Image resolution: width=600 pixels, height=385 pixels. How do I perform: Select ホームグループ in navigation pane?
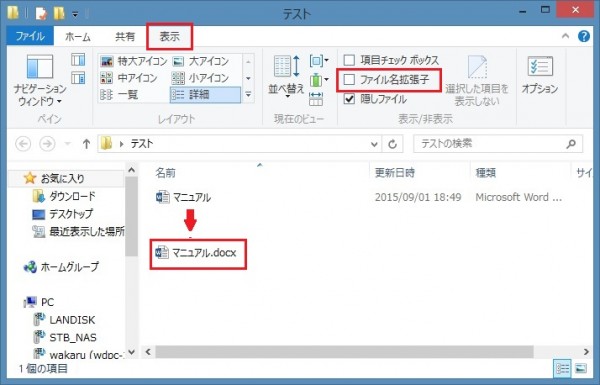coord(61,267)
